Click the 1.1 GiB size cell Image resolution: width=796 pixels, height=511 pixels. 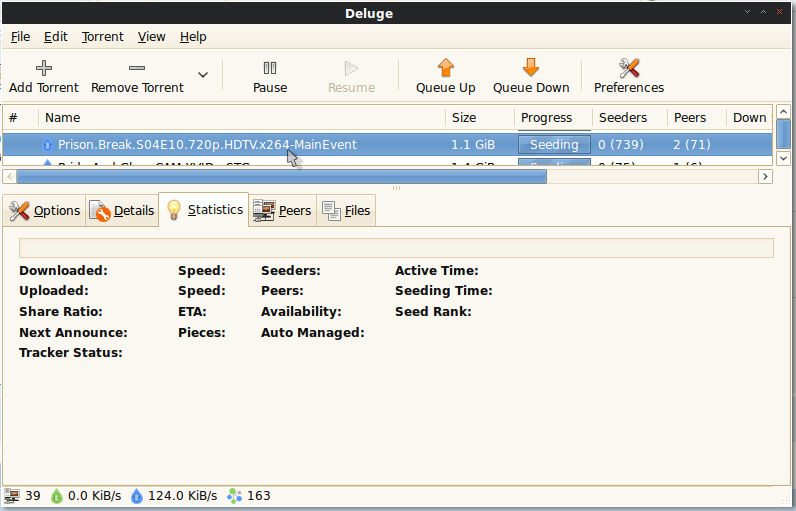pyautogui.click(x=473, y=145)
